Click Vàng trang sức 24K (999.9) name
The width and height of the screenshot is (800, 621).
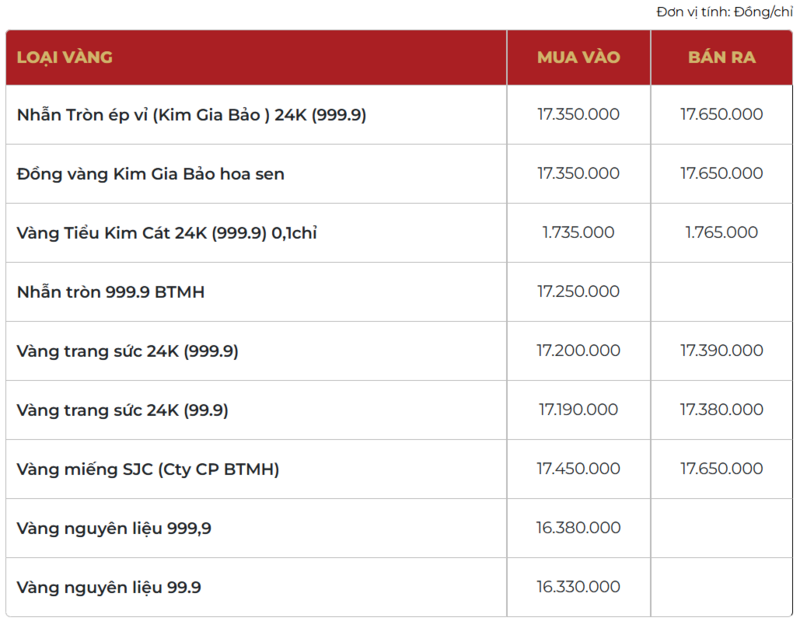(x=127, y=351)
